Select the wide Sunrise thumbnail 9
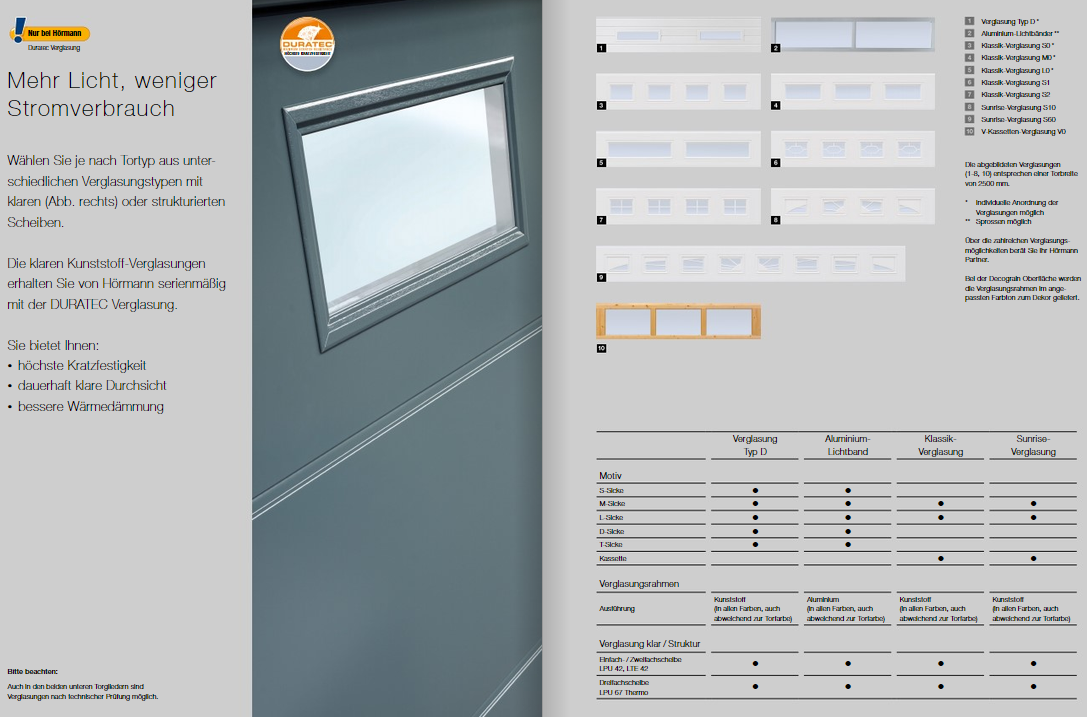This screenshot has height=717, width=1087. [x=751, y=264]
